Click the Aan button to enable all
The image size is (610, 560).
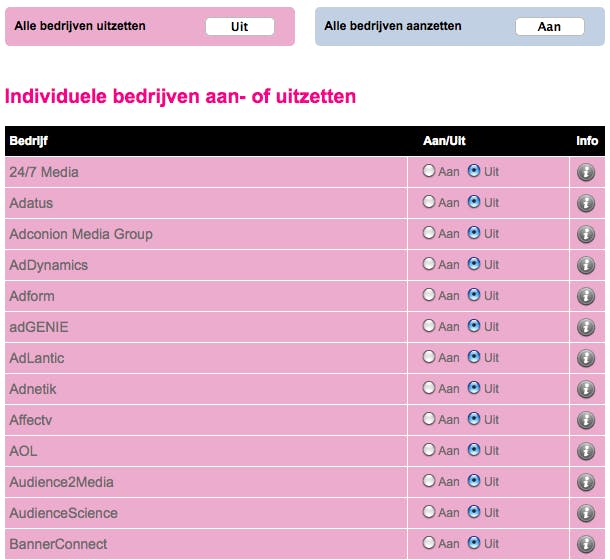click(549, 26)
